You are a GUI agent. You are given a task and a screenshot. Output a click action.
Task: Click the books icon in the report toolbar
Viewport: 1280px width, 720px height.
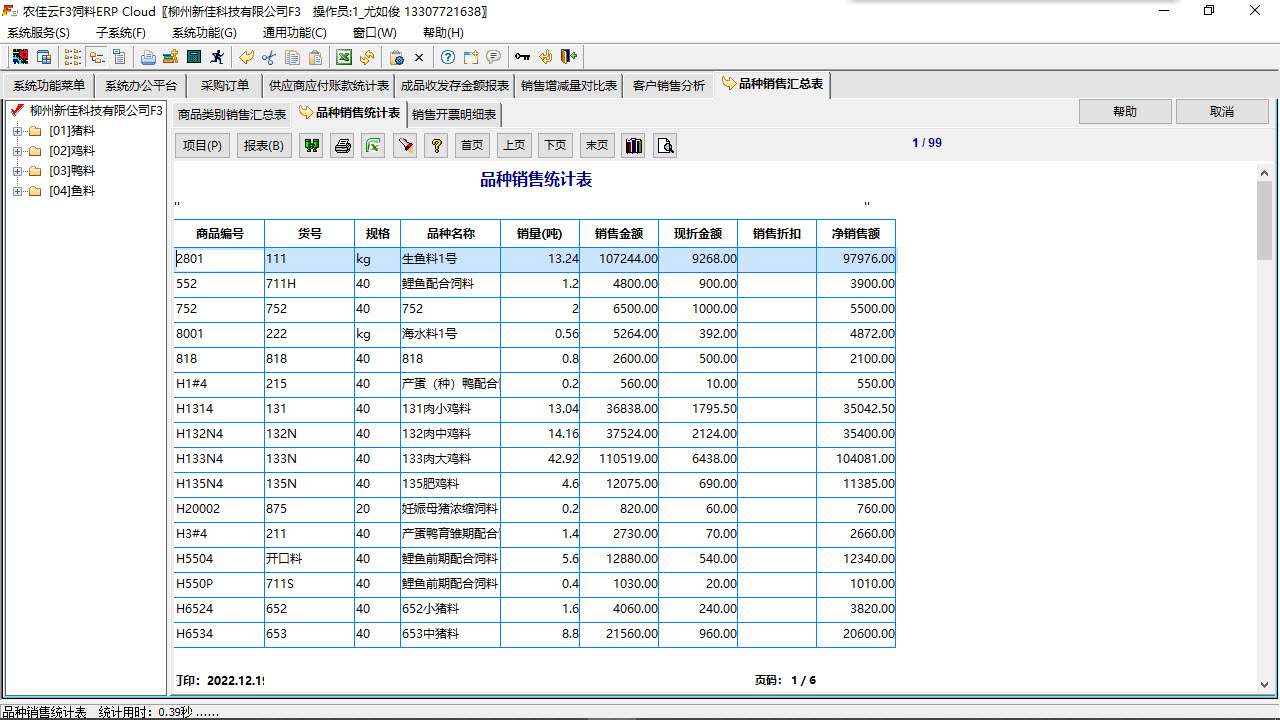[x=633, y=145]
